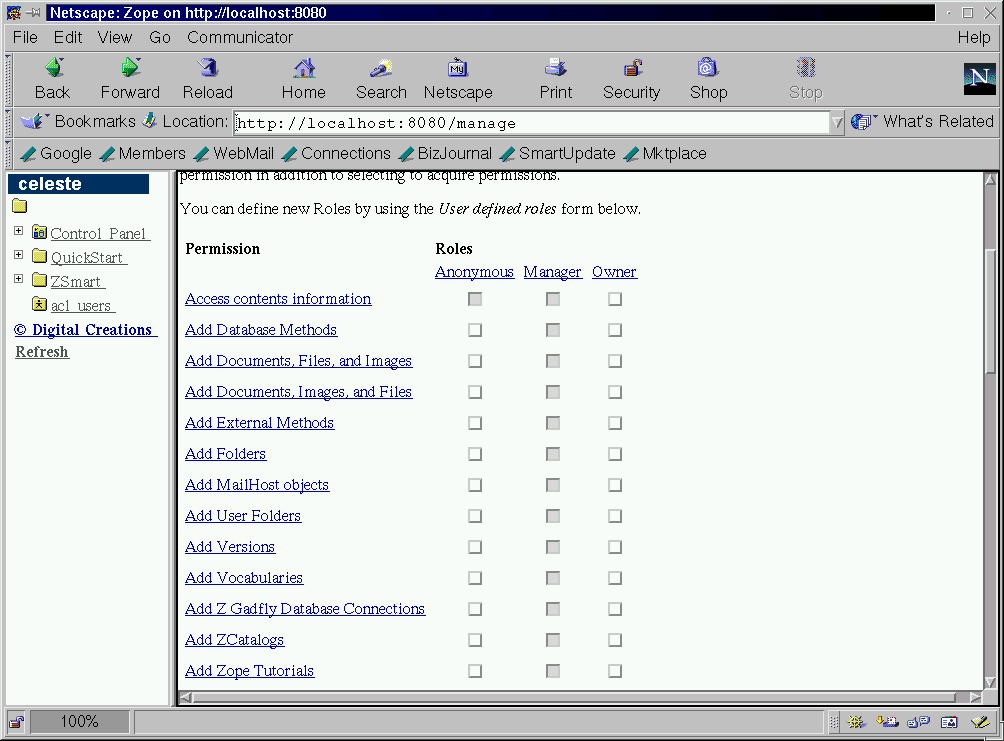
Task: Go to Home via toolbar icon
Action: tap(304, 68)
